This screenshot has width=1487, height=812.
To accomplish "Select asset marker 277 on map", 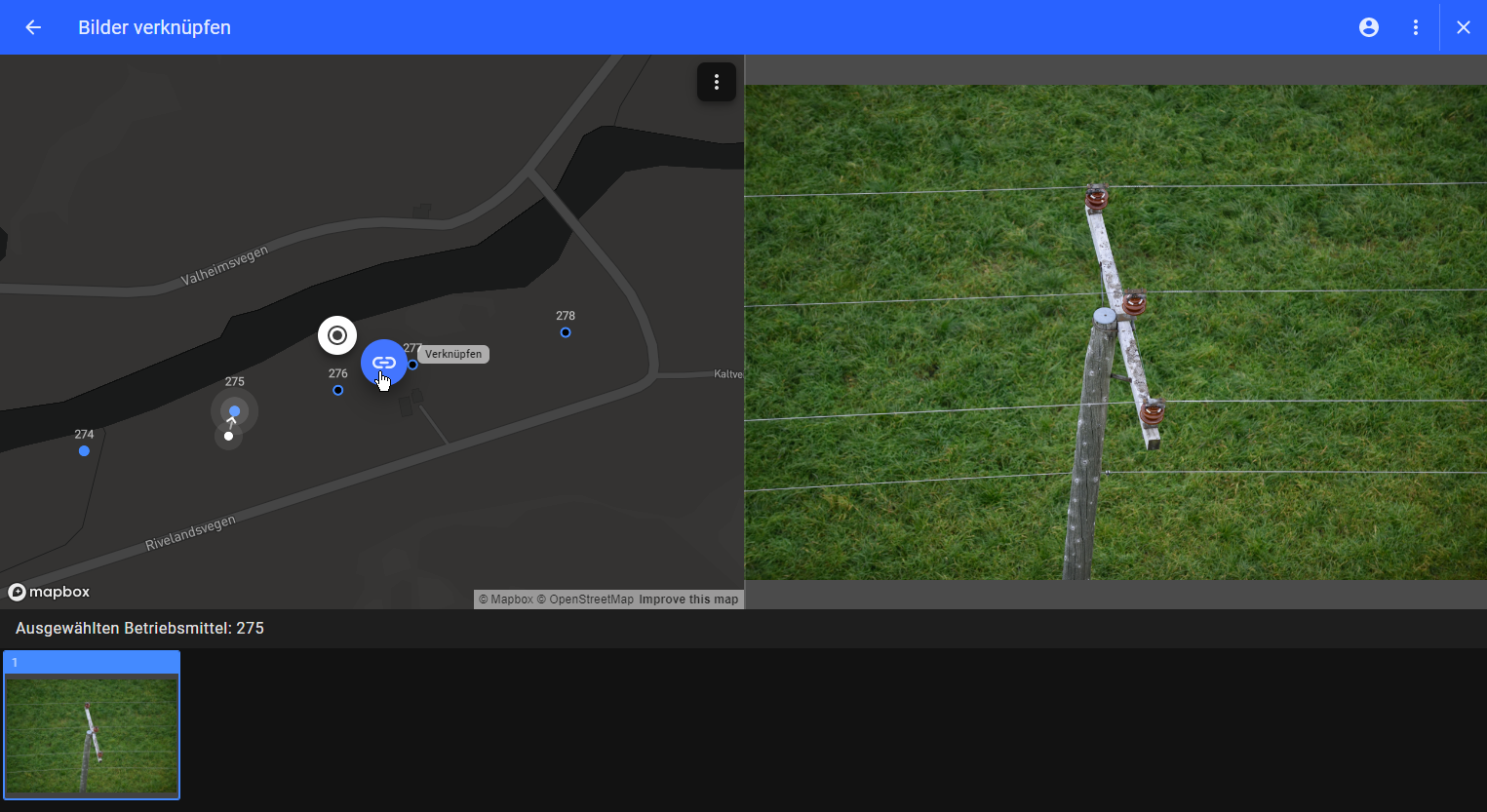I will click(x=413, y=365).
